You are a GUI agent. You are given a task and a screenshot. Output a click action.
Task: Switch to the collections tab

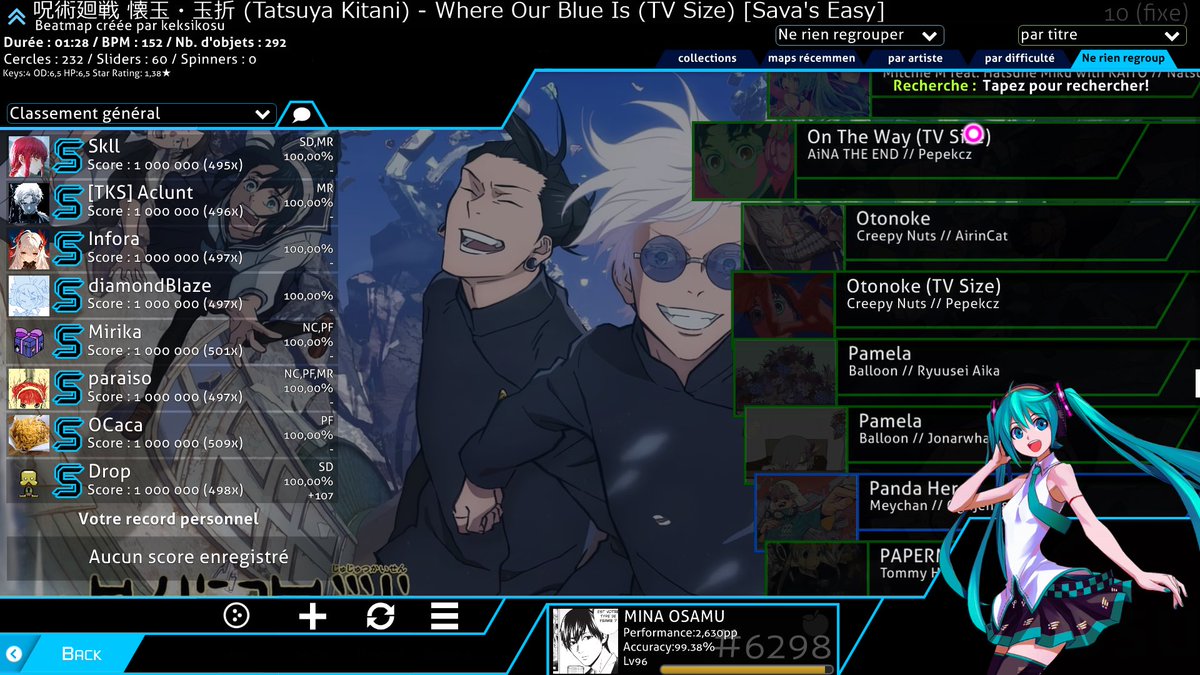706,58
